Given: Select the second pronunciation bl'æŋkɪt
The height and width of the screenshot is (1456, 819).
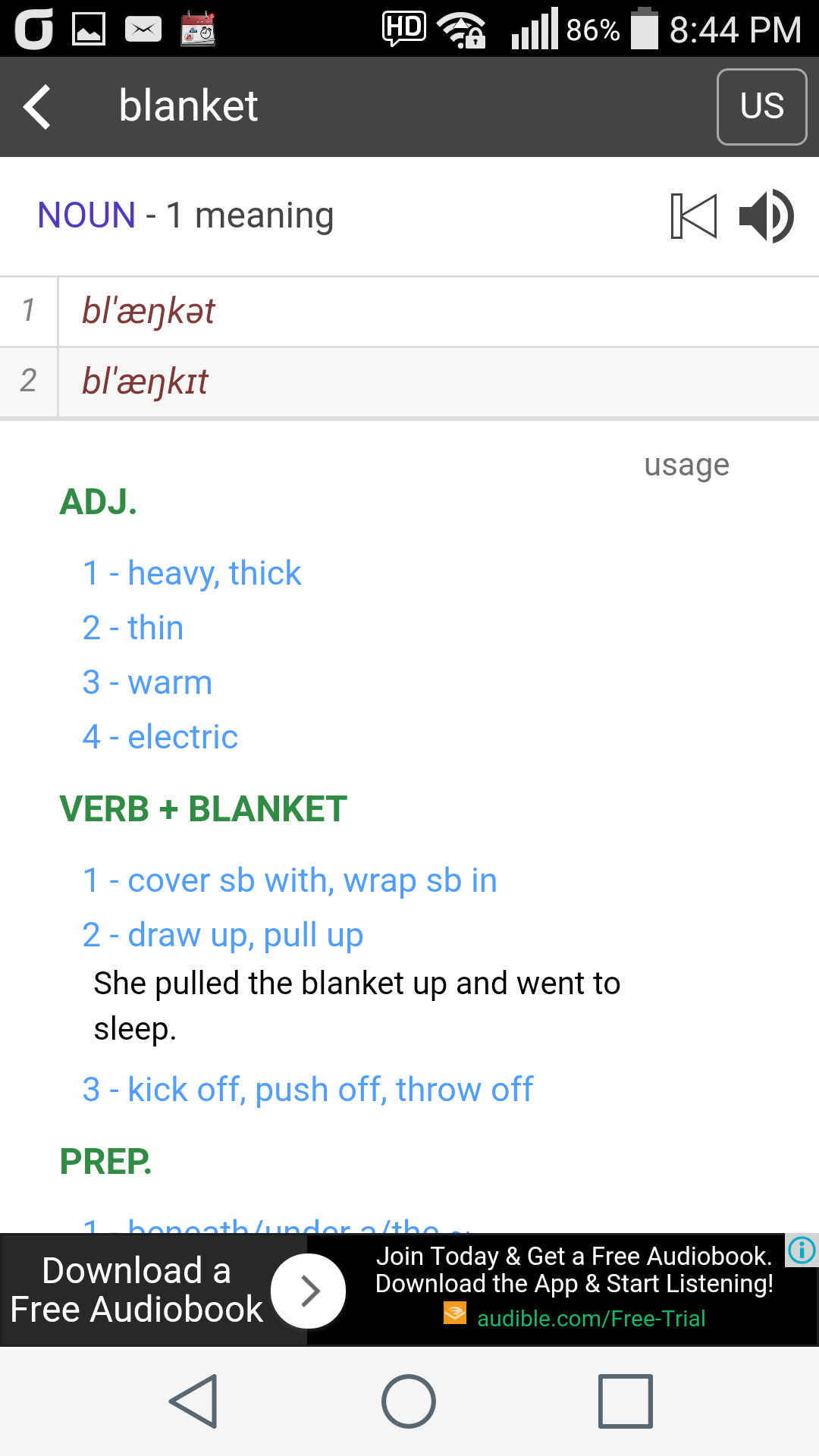Looking at the screenshot, I should (145, 381).
